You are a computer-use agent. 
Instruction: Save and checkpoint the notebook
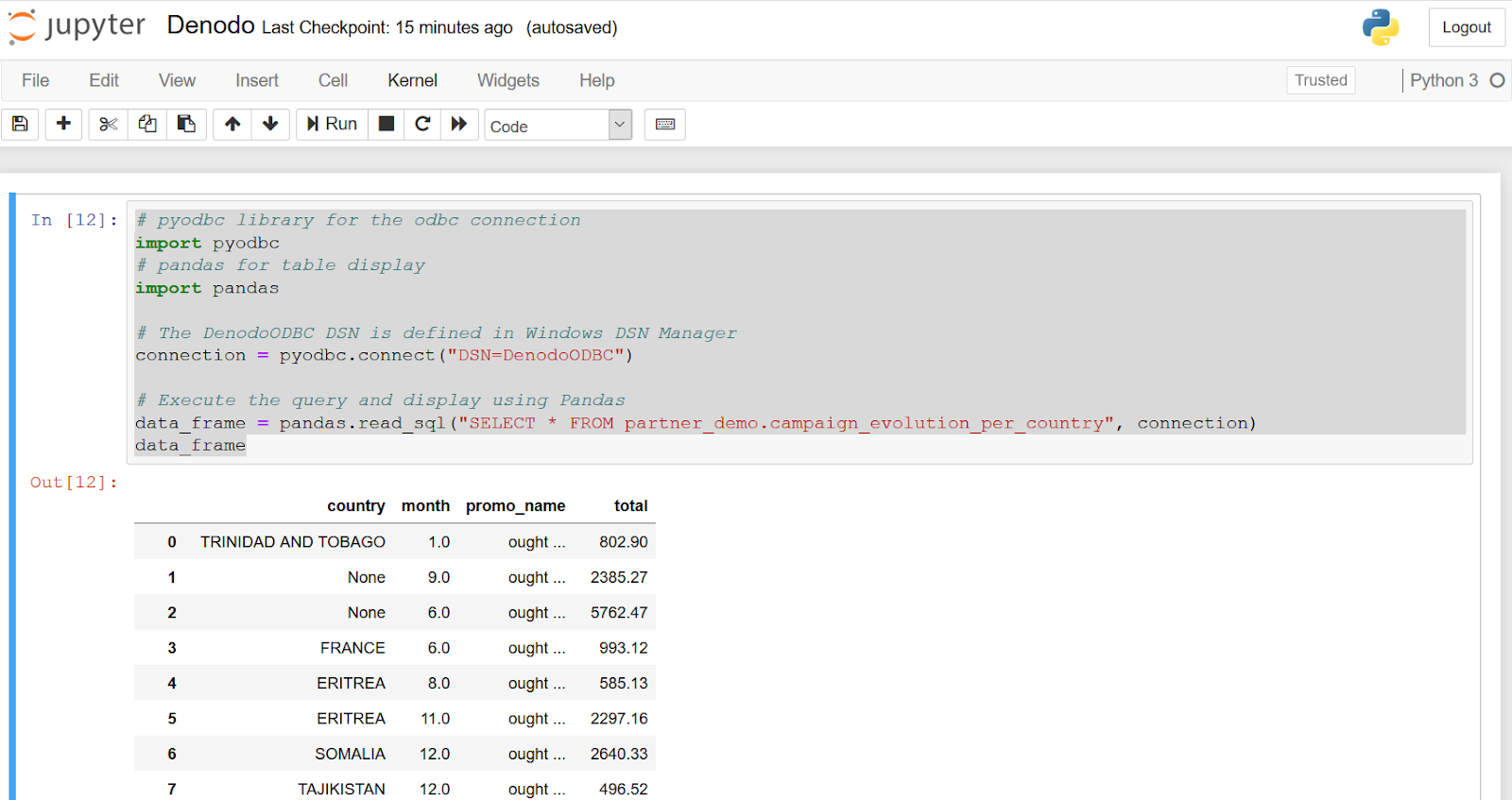pos(20,124)
